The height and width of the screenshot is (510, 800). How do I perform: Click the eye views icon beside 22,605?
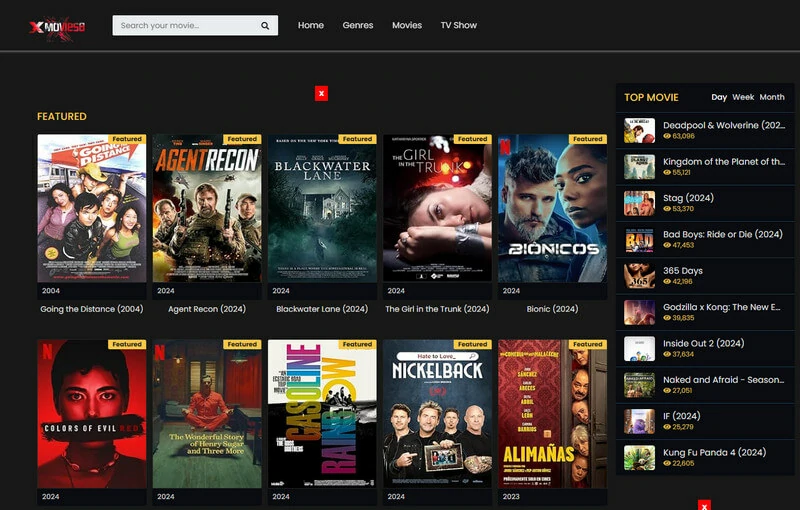coord(667,464)
